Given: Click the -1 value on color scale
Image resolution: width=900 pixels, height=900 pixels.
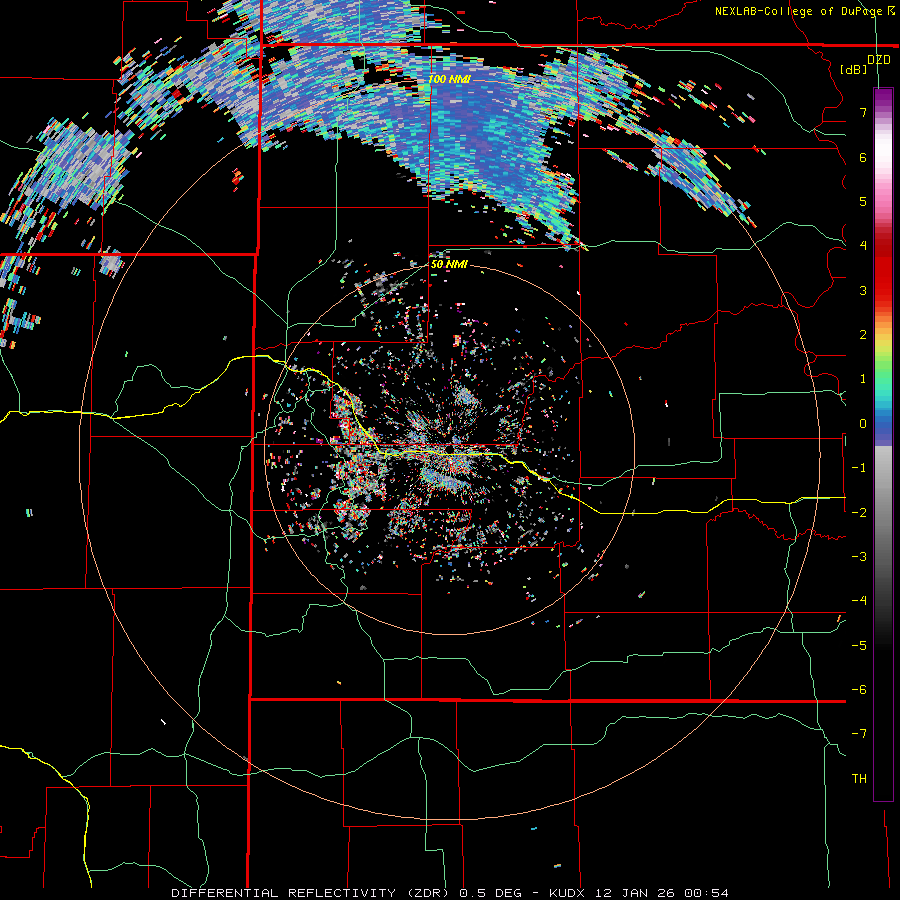Looking at the screenshot, I should [859, 468].
